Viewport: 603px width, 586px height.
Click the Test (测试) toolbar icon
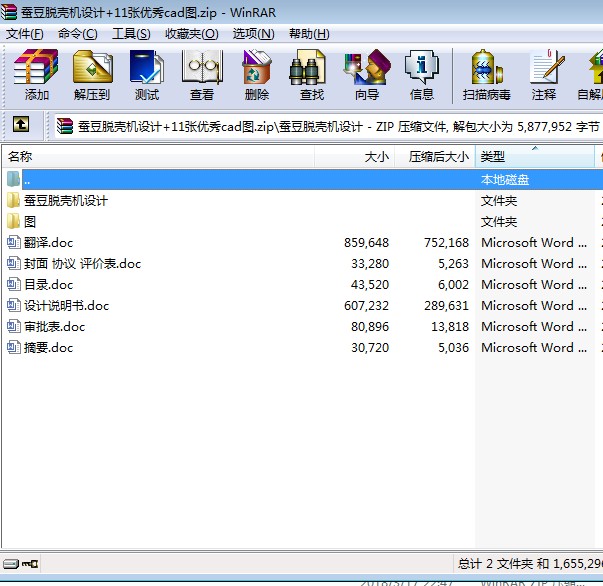tap(147, 67)
